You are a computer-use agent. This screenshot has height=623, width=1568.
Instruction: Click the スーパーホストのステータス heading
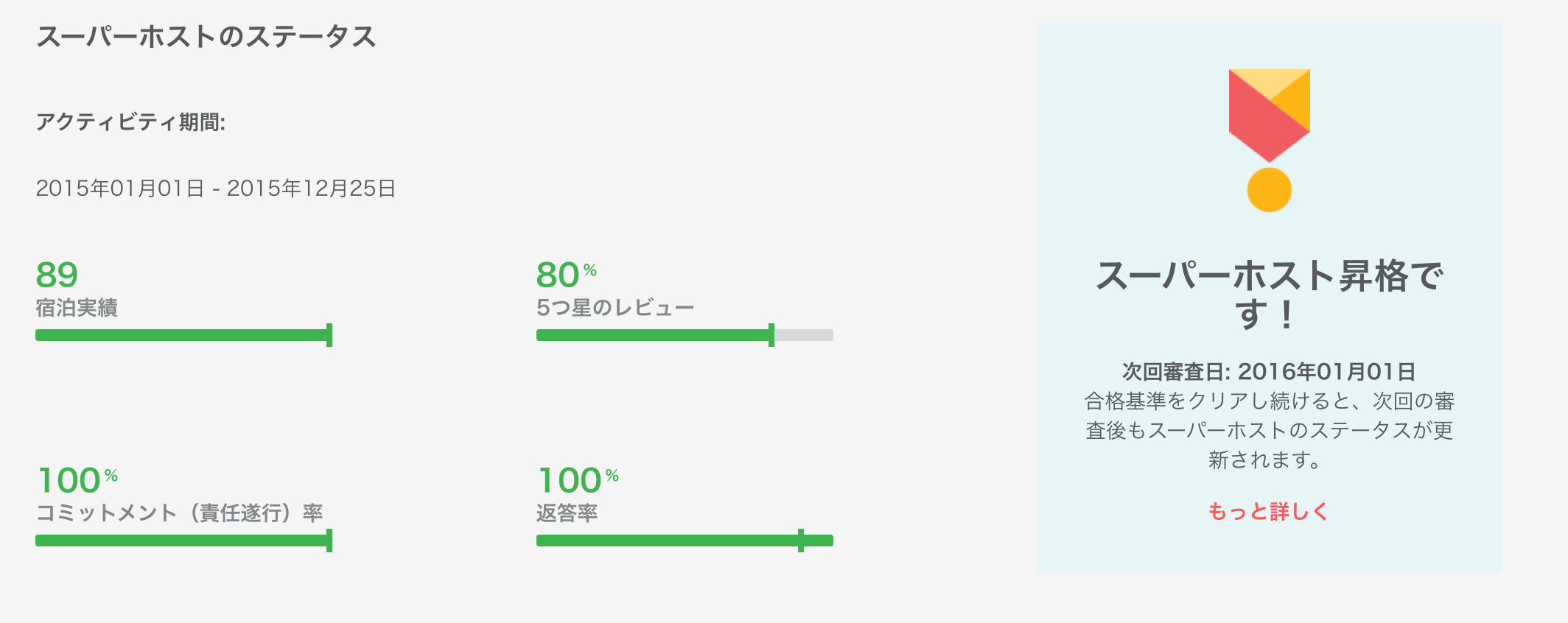click(206, 36)
